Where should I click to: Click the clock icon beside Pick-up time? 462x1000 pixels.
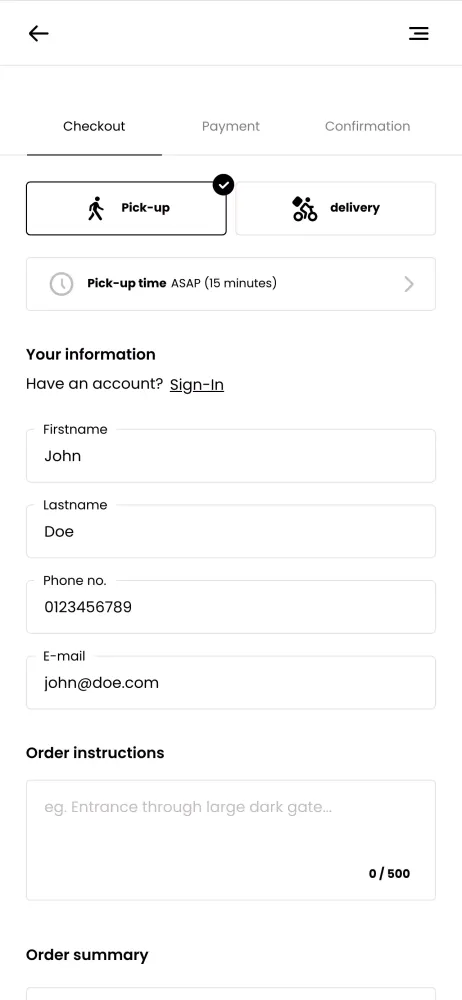point(61,284)
